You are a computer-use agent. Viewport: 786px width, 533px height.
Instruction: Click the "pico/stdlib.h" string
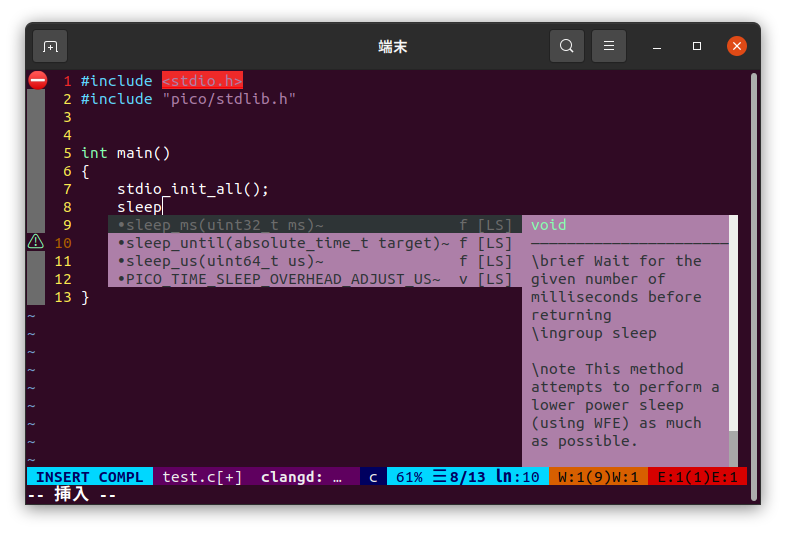click(229, 99)
